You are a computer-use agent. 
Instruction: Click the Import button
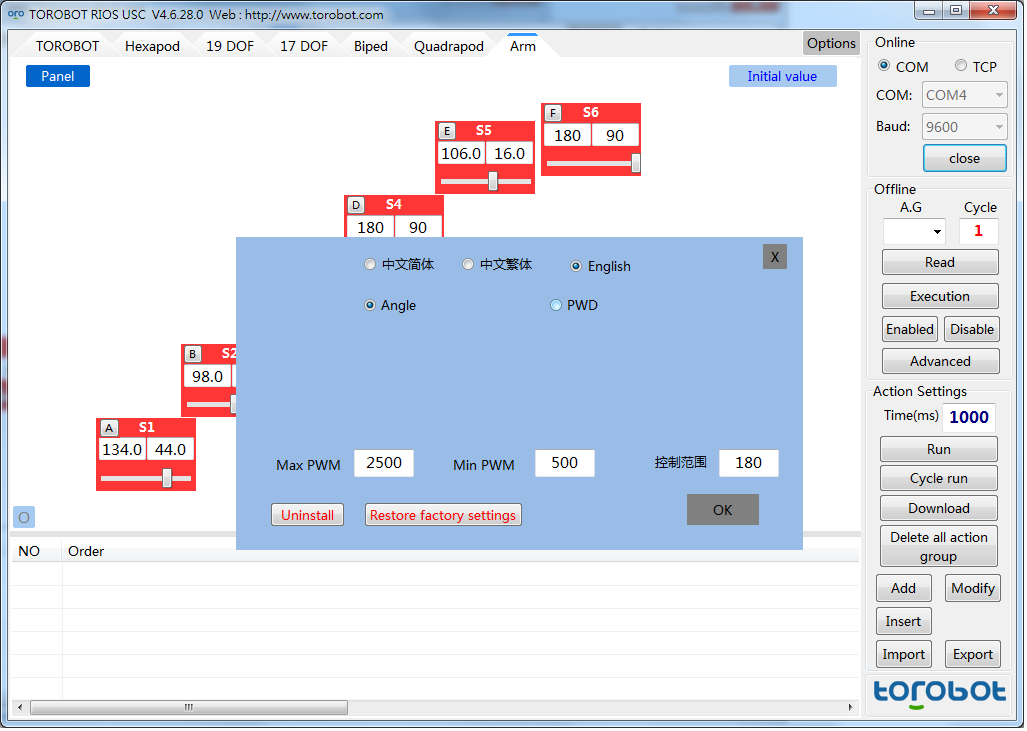[903, 654]
